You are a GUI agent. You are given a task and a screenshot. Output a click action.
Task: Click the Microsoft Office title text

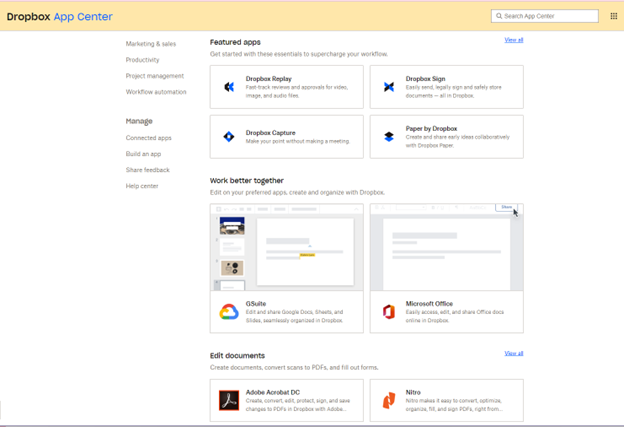(x=429, y=303)
